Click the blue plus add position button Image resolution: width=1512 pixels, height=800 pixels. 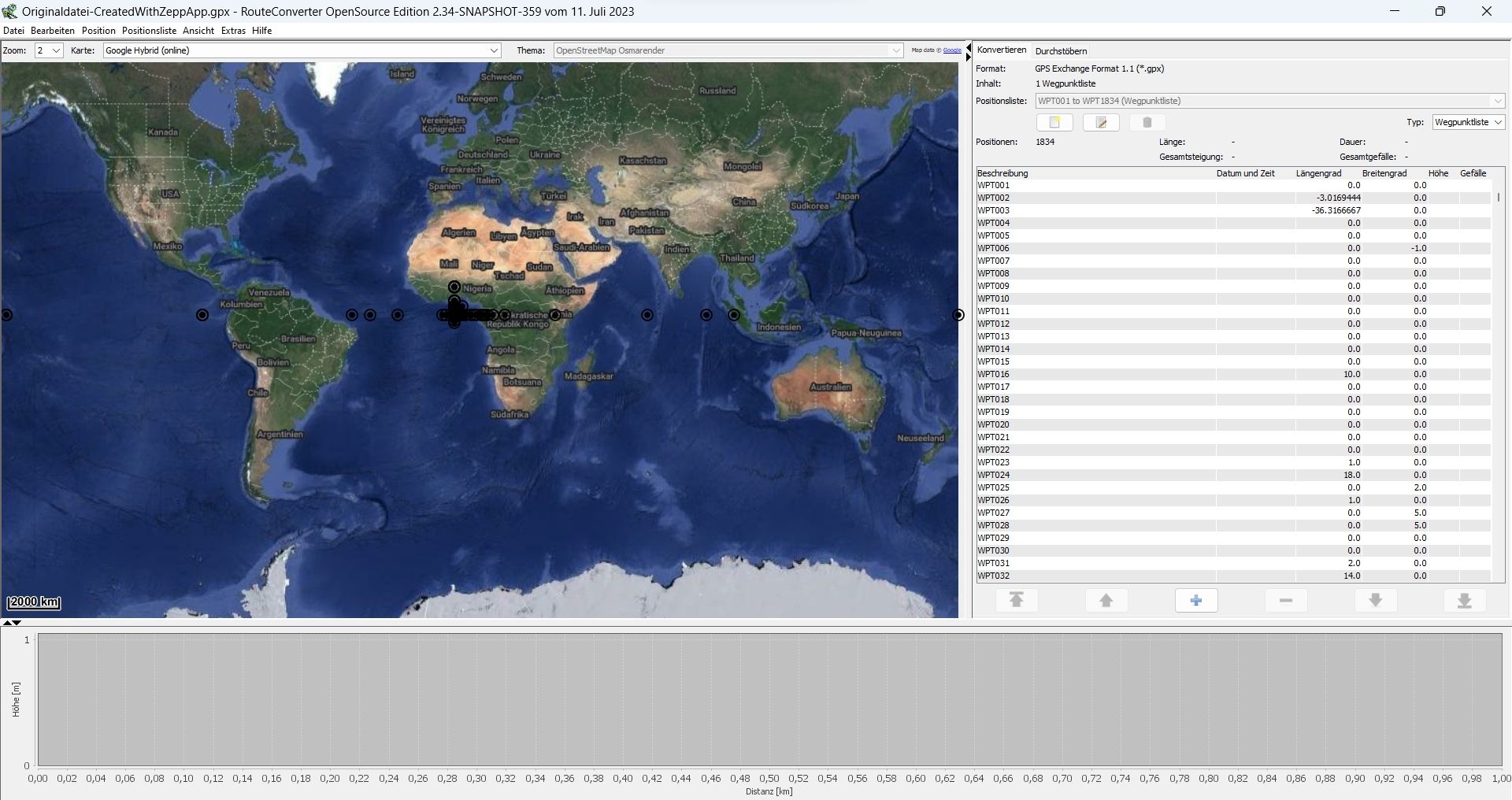[1195, 601]
